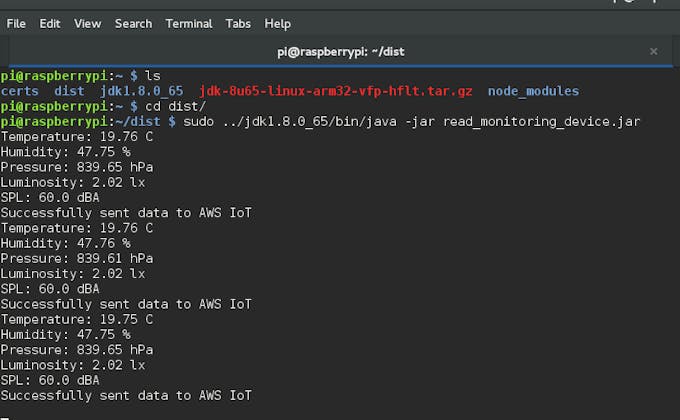
Task: Open the File menu
Action: tap(16, 23)
